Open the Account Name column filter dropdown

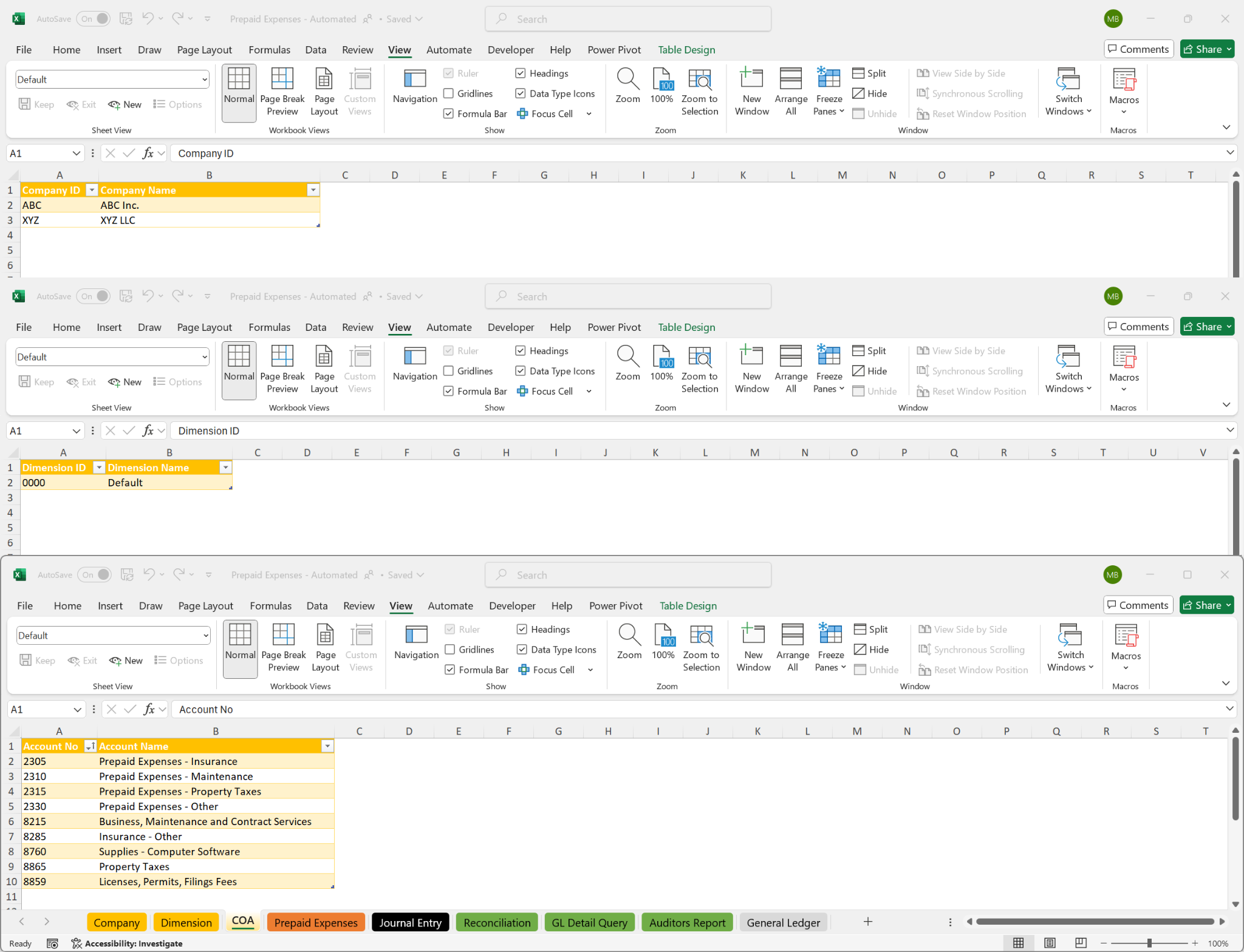click(327, 746)
